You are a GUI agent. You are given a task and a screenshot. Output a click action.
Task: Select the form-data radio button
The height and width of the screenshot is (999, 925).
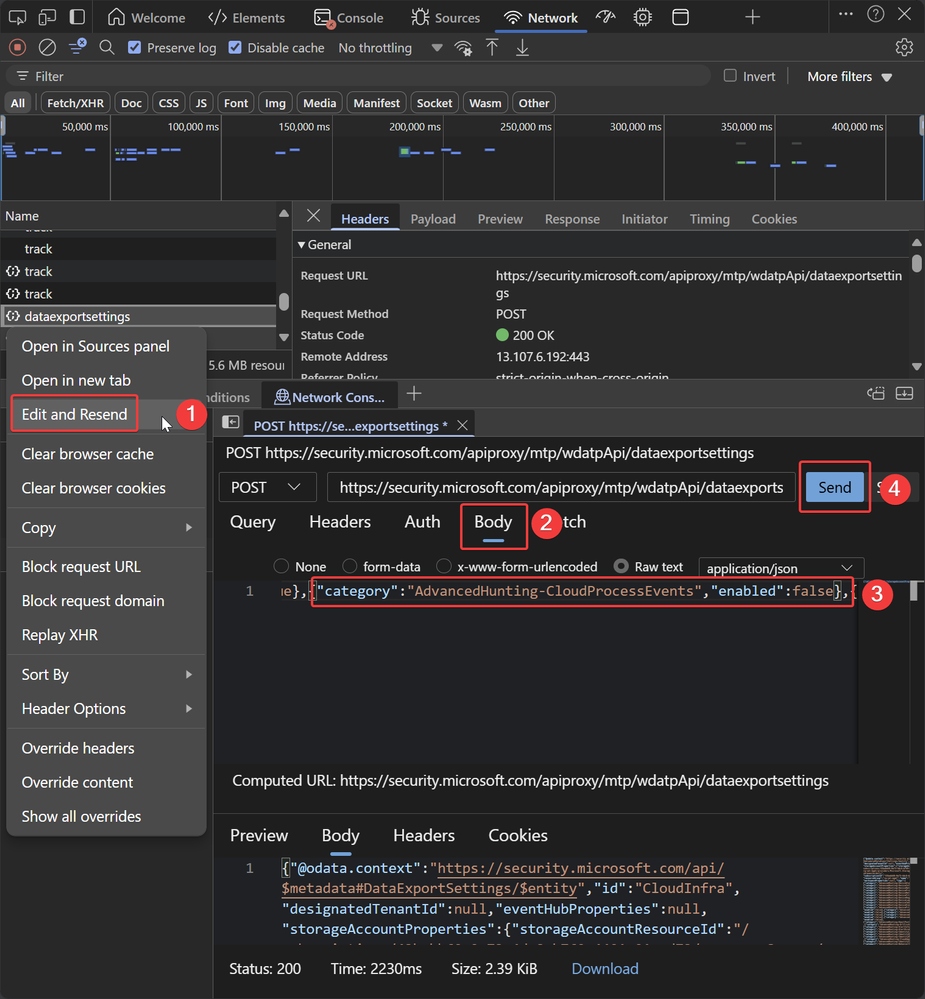coord(350,566)
